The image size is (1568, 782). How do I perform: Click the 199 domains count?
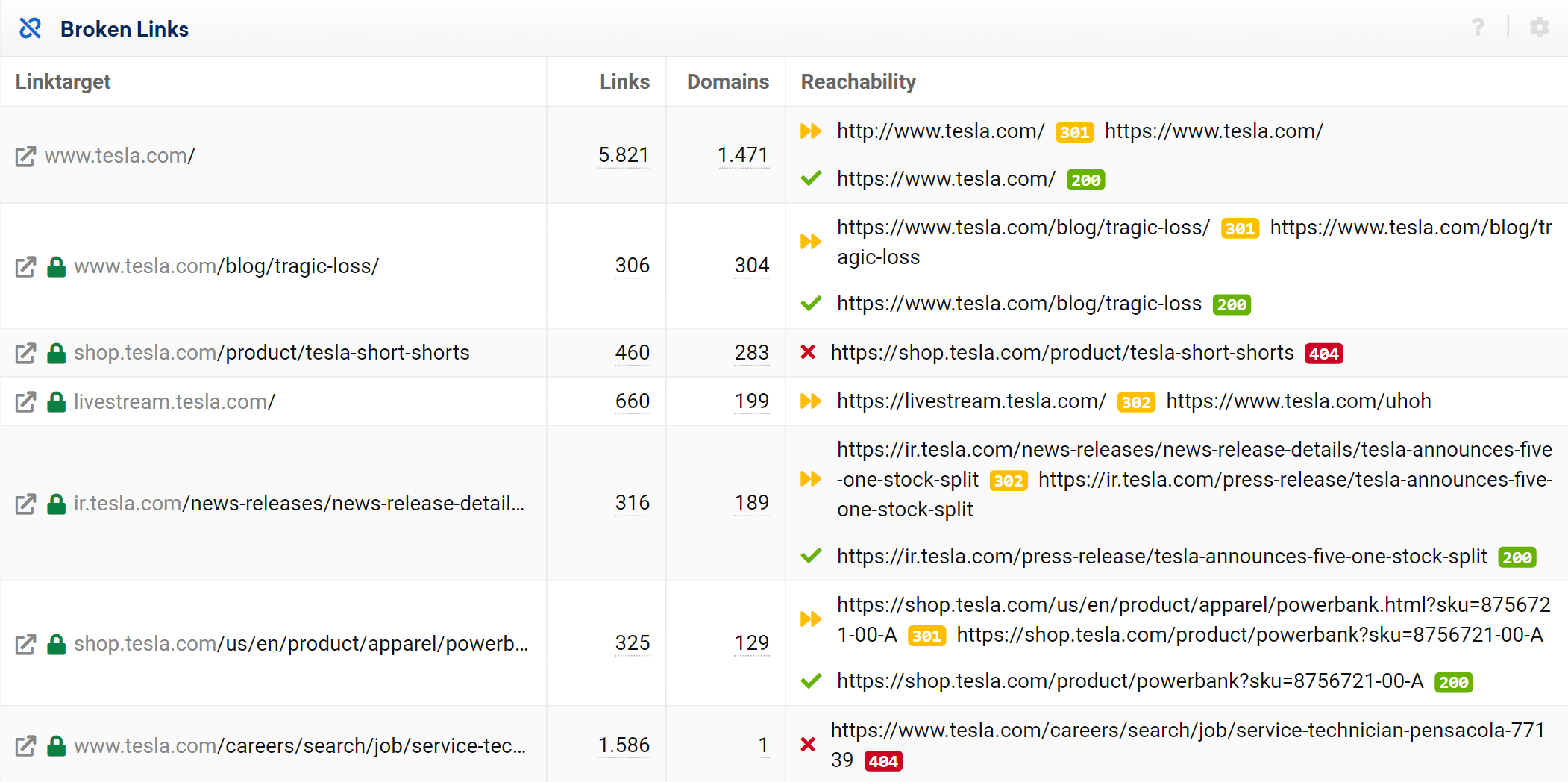[x=752, y=401]
